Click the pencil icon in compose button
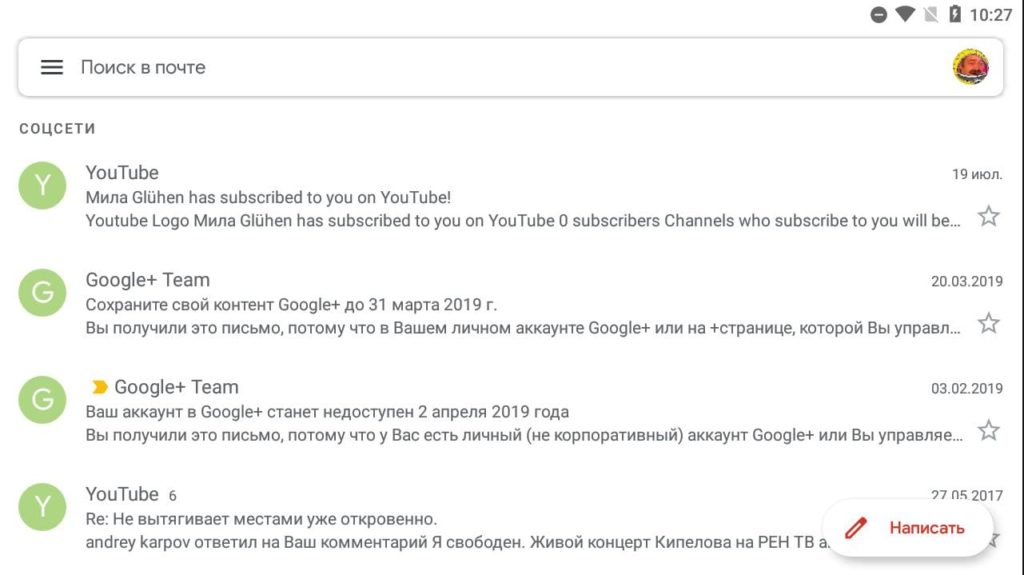The image size is (1024, 575). click(856, 528)
